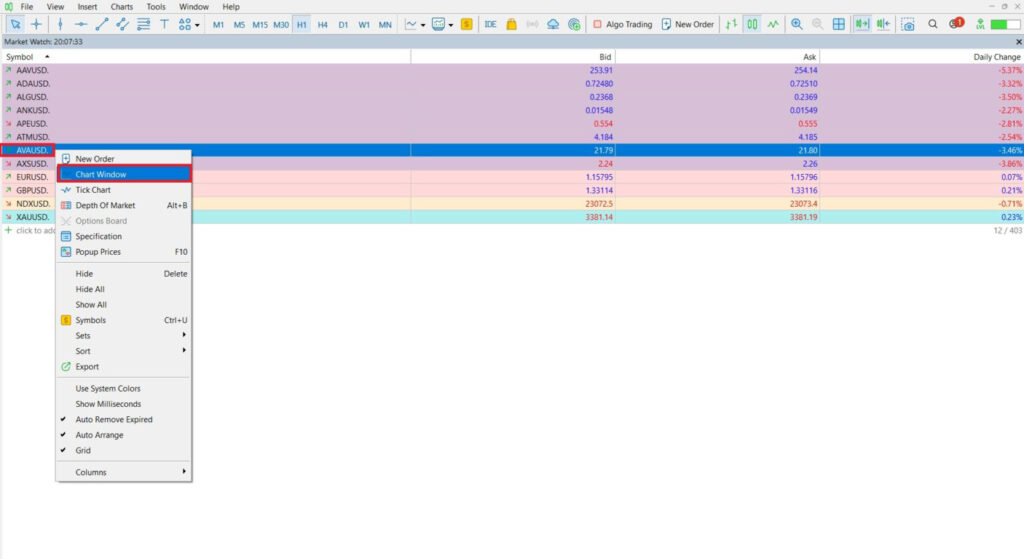This screenshot has height=559, width=1024.
Task: Open the search magnifier in toolbar
Action: (932, 24)
